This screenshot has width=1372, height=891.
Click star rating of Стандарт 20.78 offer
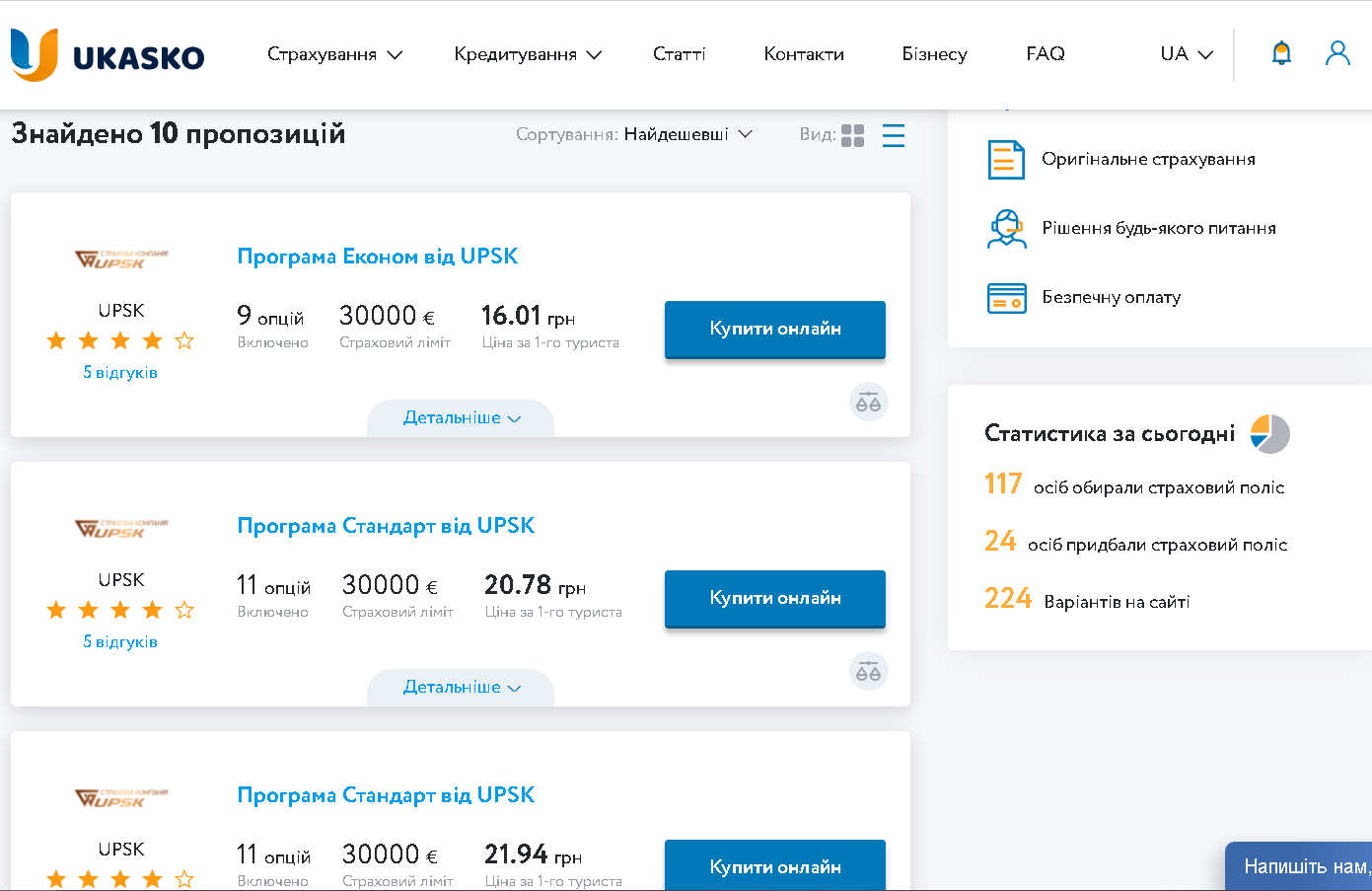(x=120, y=610)
